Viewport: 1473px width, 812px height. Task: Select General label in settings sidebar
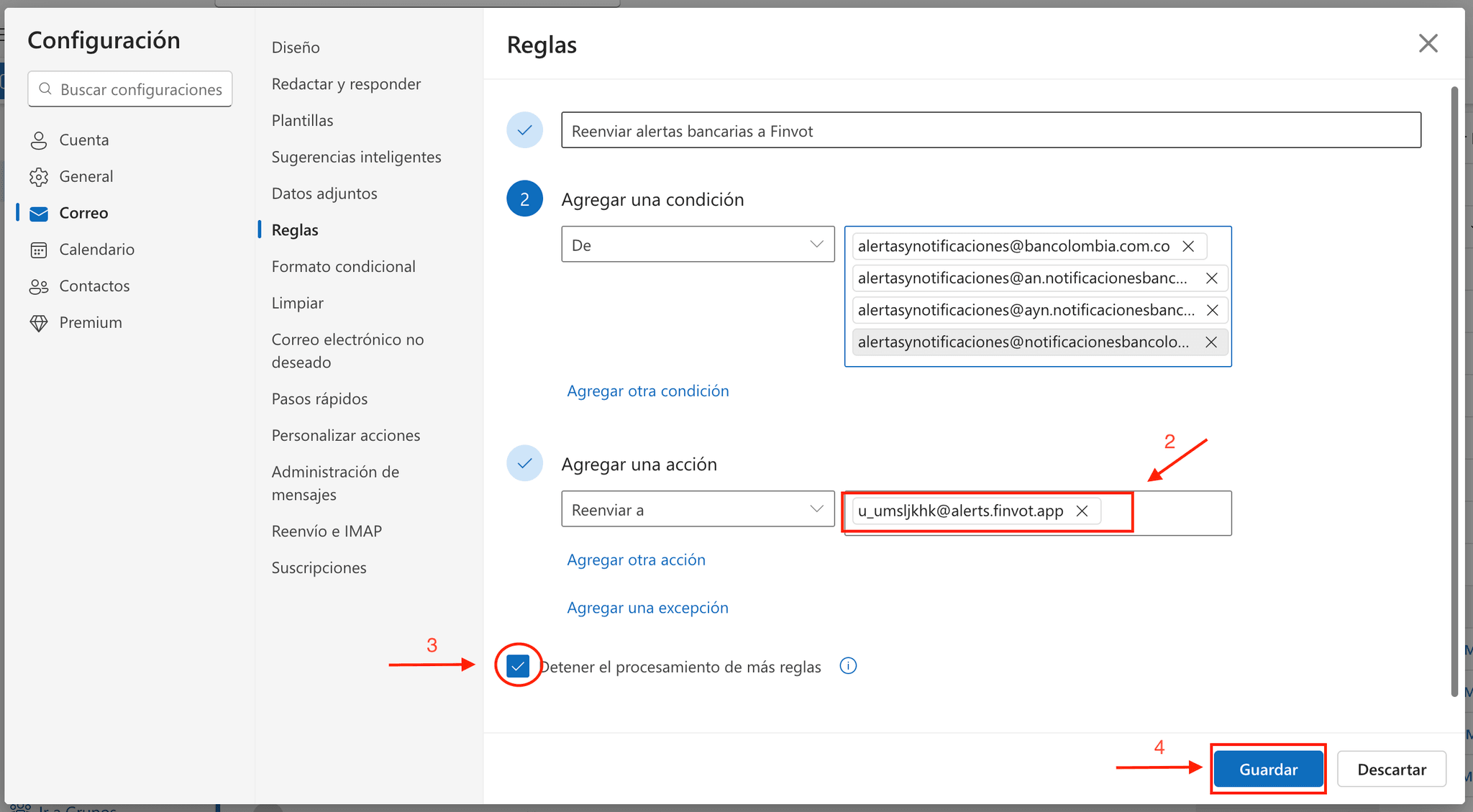(x=86, y=177)
